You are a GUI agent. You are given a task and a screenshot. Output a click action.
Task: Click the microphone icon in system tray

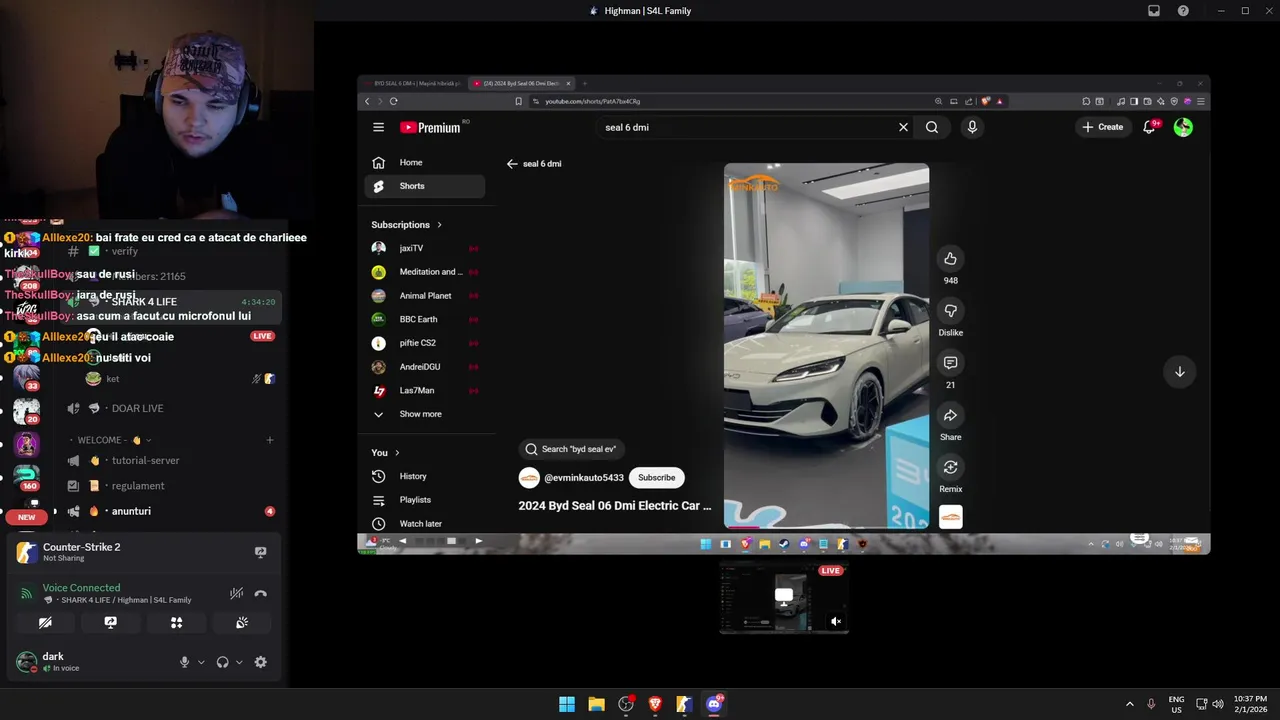click(x=1151, y=704)
